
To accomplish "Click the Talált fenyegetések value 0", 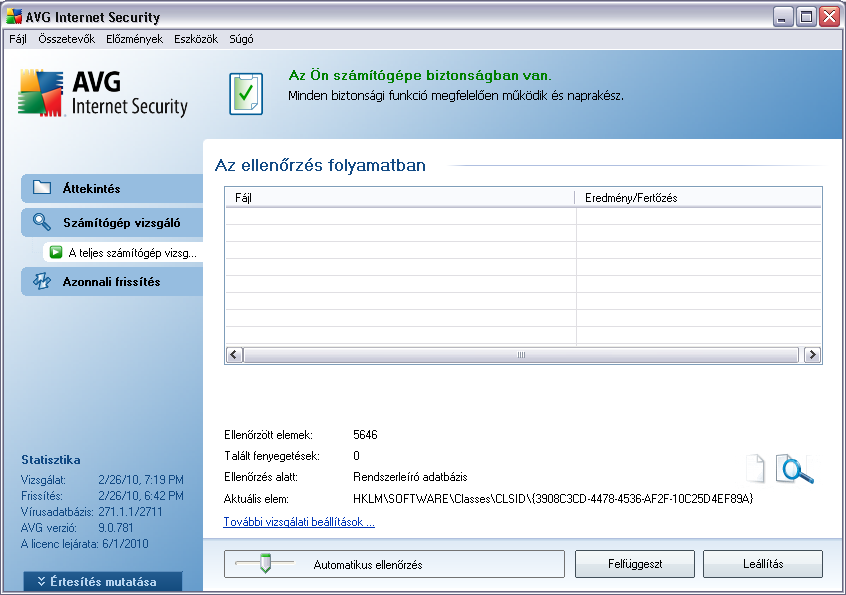I will (x=356, y=456).
